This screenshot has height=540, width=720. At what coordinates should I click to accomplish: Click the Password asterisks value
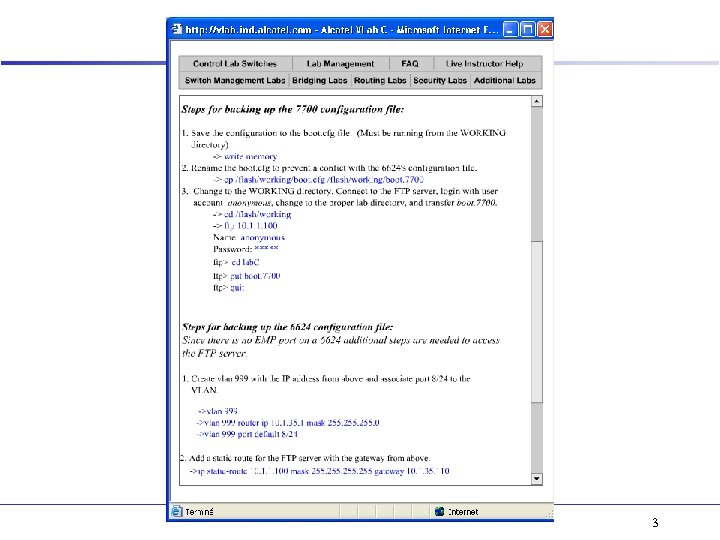tap(266, 248)
